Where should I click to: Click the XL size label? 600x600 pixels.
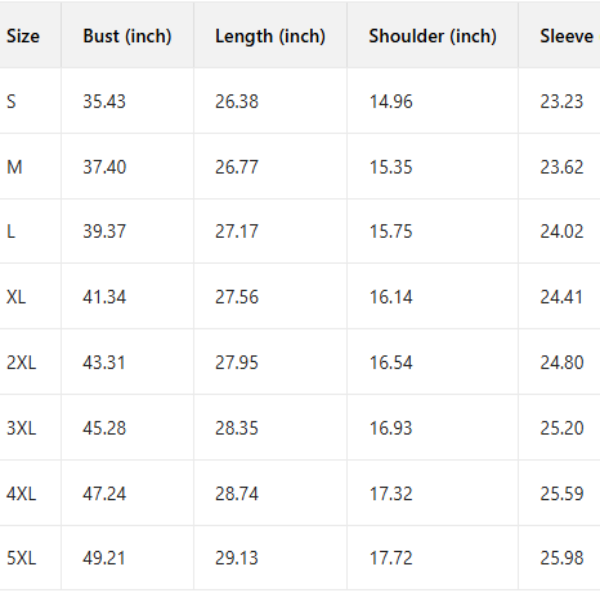tap(17, 297)
